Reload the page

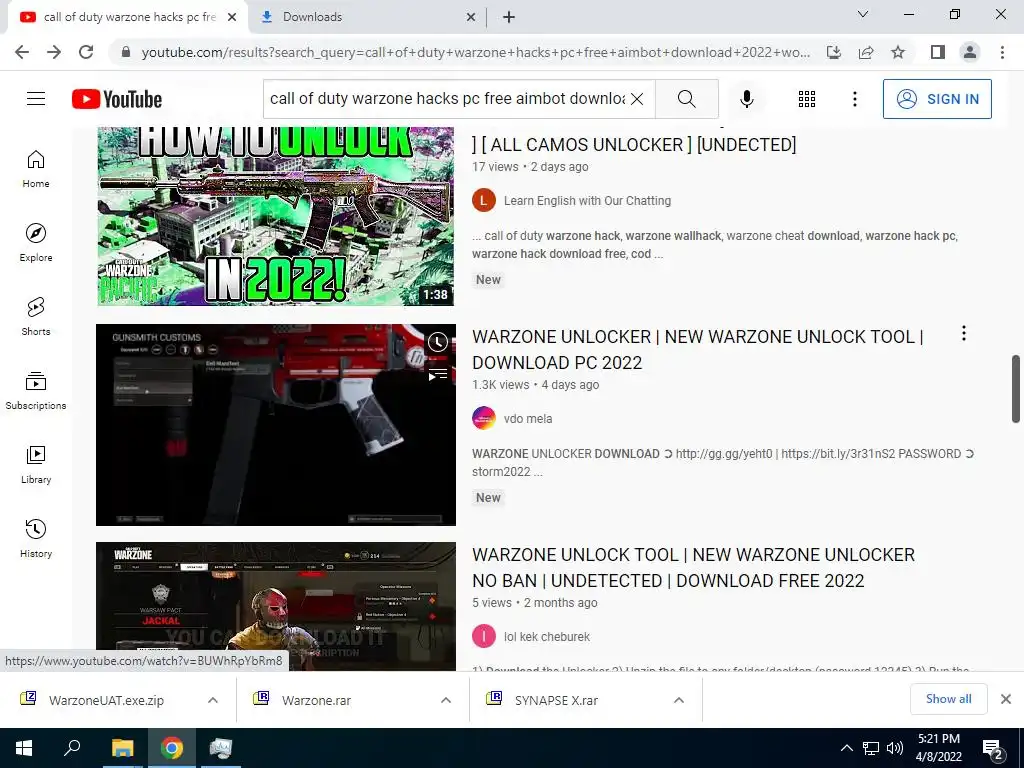point(86,52)
